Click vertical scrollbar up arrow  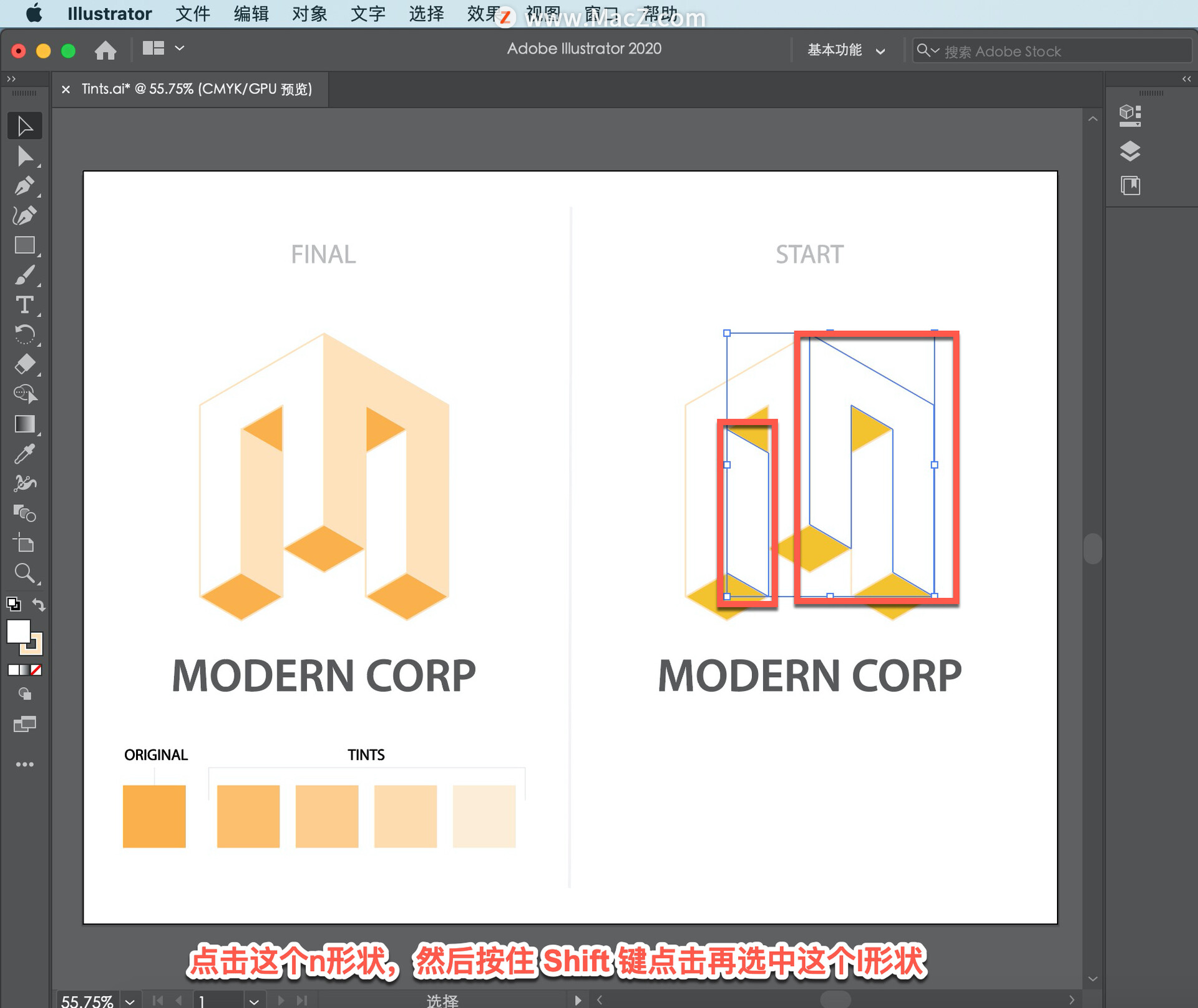point(1093,119)
